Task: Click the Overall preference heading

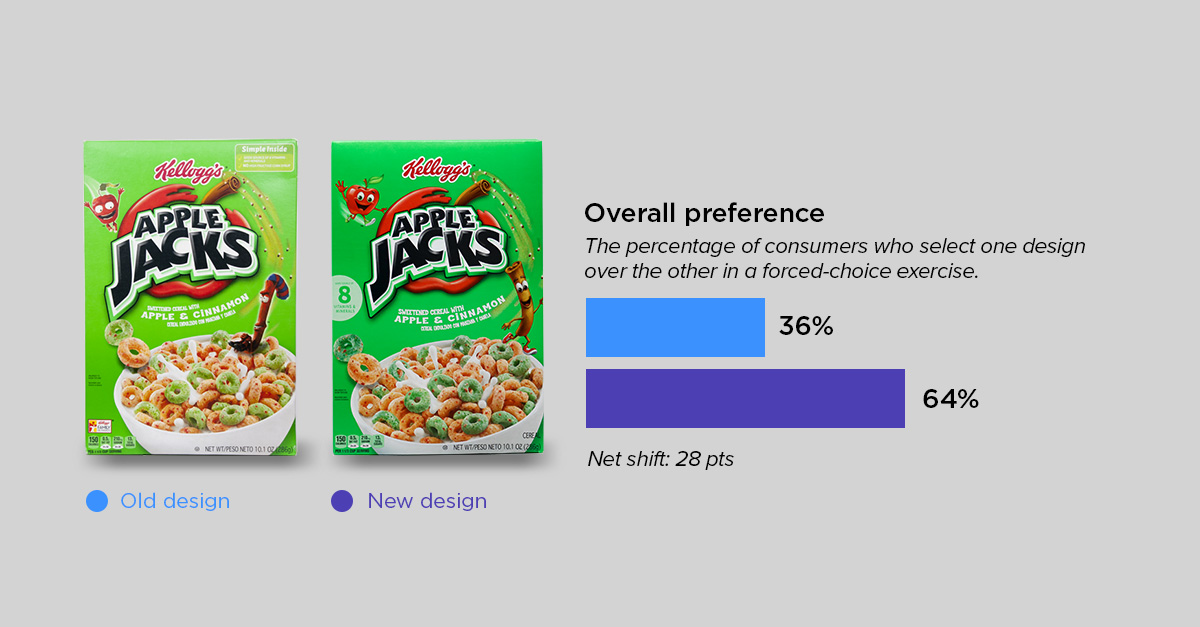Action: 705,213
